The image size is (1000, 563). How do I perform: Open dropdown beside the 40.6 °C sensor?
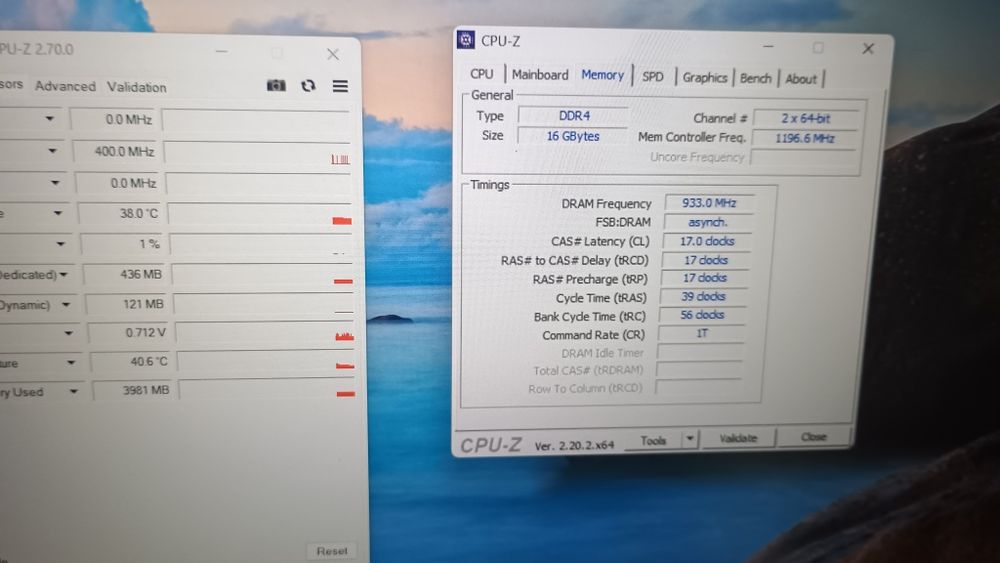click(x=71, y=362)
